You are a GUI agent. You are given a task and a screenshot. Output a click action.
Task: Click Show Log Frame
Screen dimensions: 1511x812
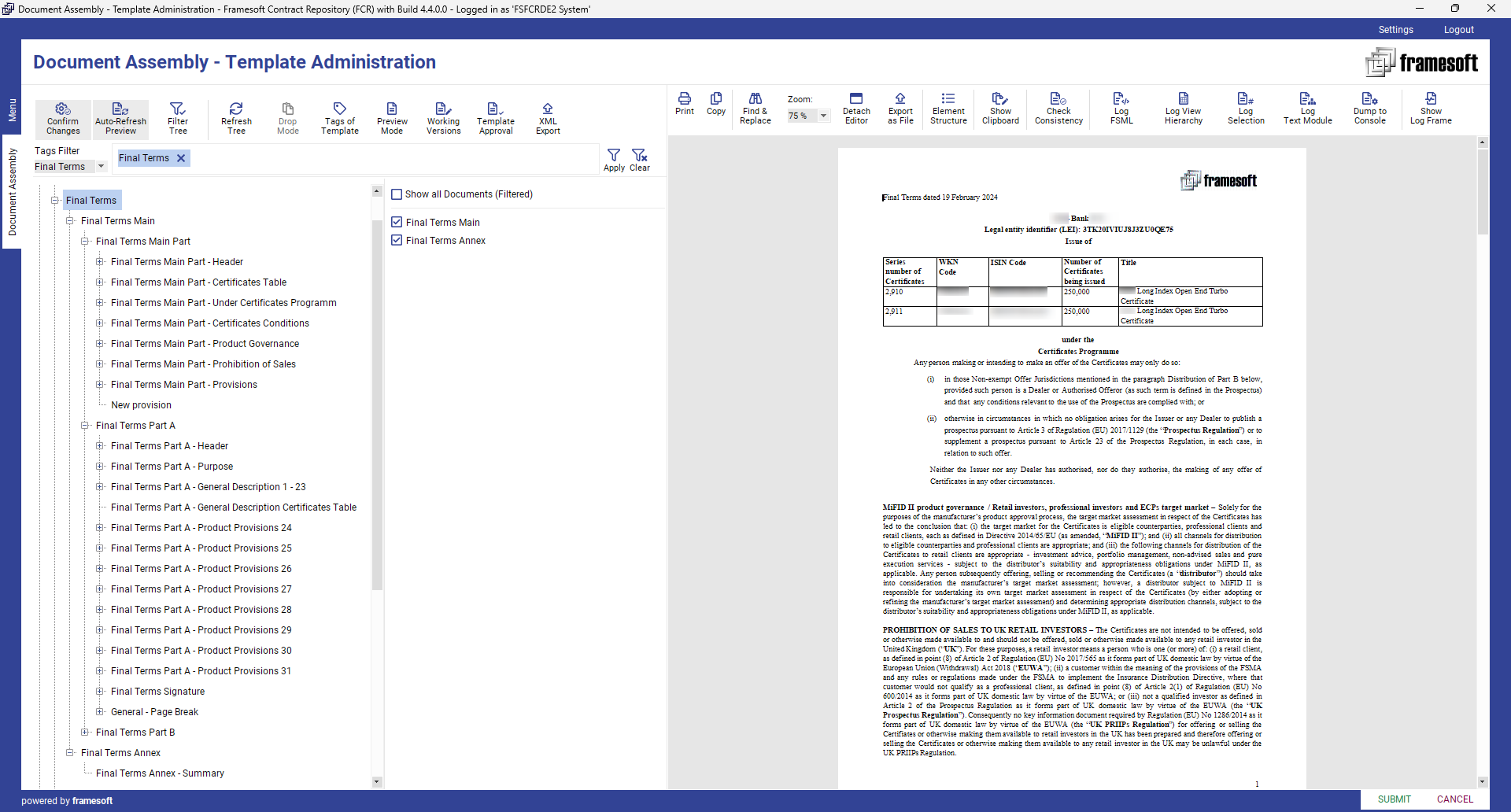coord(1431,109)
